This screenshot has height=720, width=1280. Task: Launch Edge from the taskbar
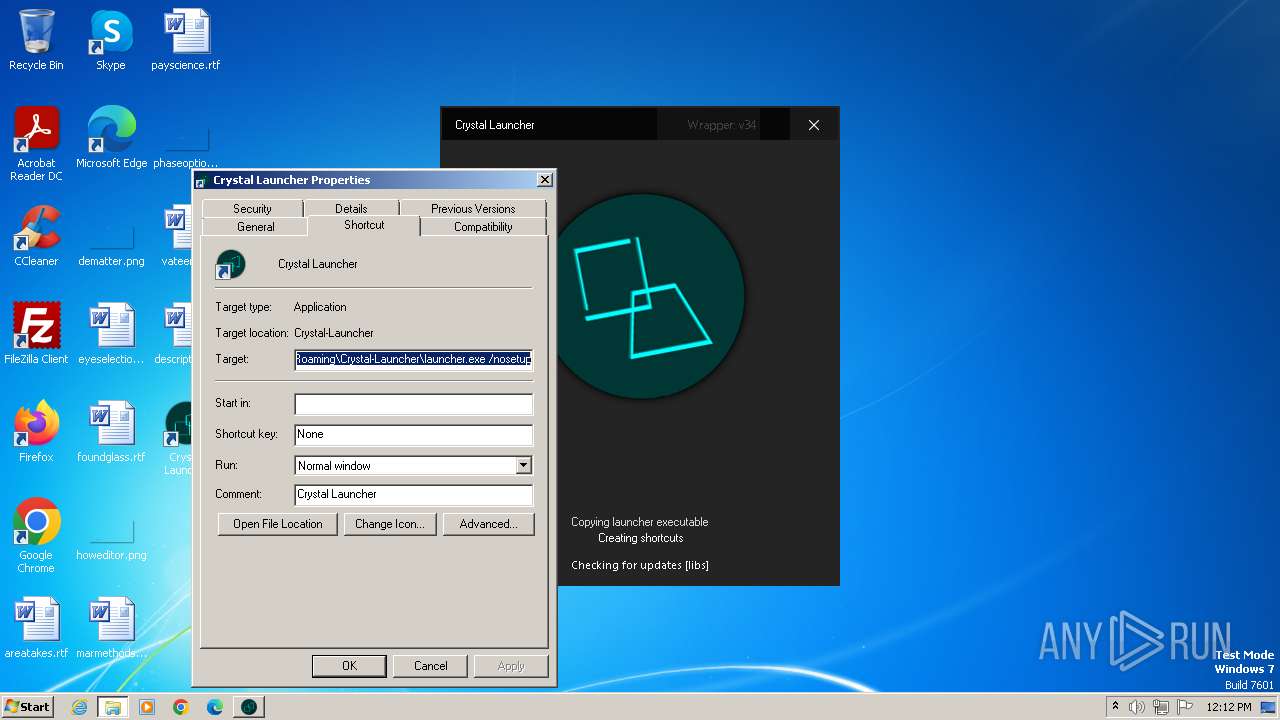tap(215, 707)
